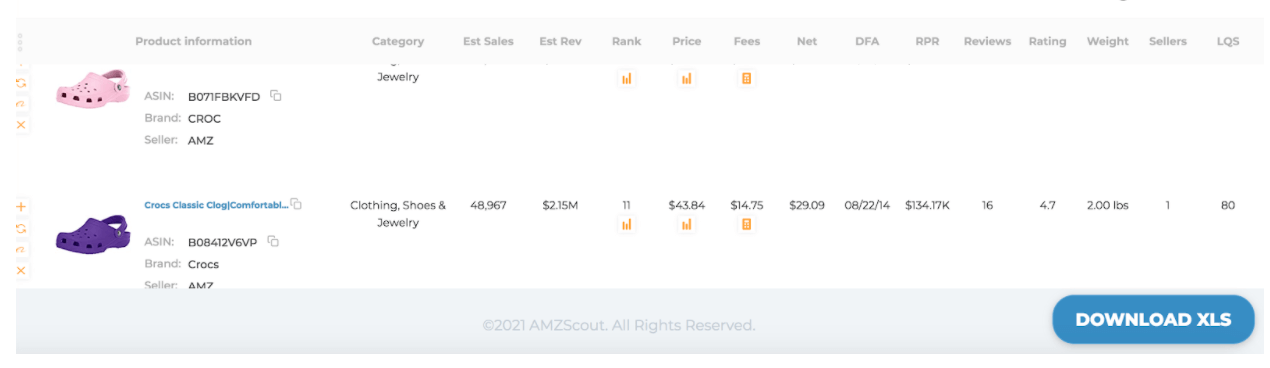Sort table by Reviews column header
This screenshot has height=368, width=1270.
pos(987,41)
